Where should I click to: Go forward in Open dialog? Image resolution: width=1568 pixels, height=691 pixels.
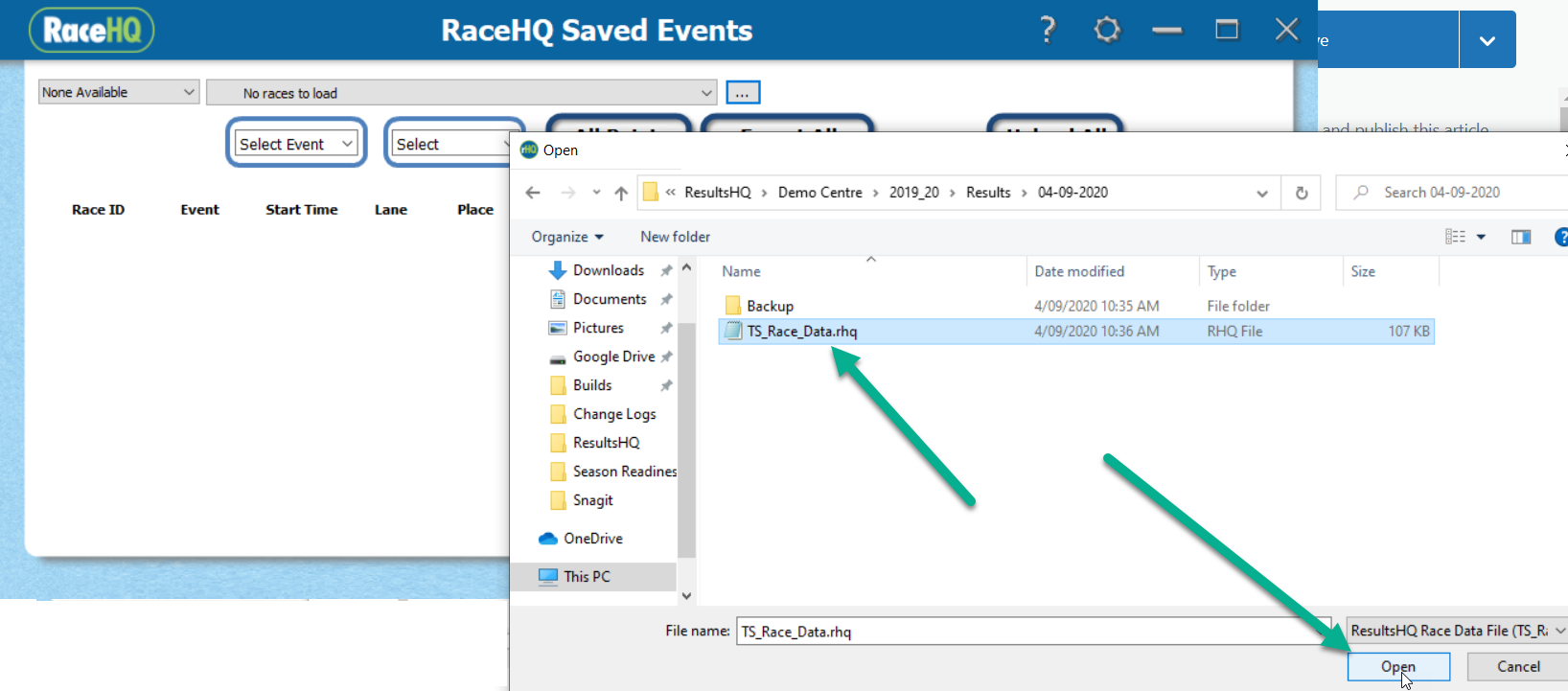click(x=568, y=193)
